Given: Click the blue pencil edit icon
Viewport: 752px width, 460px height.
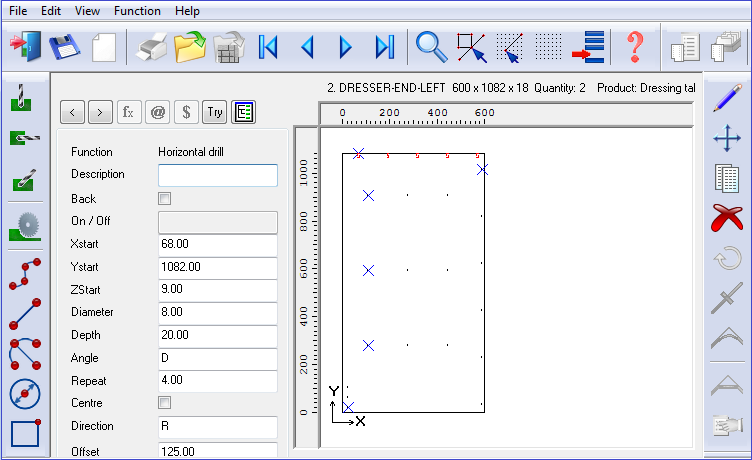Looking at the screenshot, I should (x=727, y=98).
